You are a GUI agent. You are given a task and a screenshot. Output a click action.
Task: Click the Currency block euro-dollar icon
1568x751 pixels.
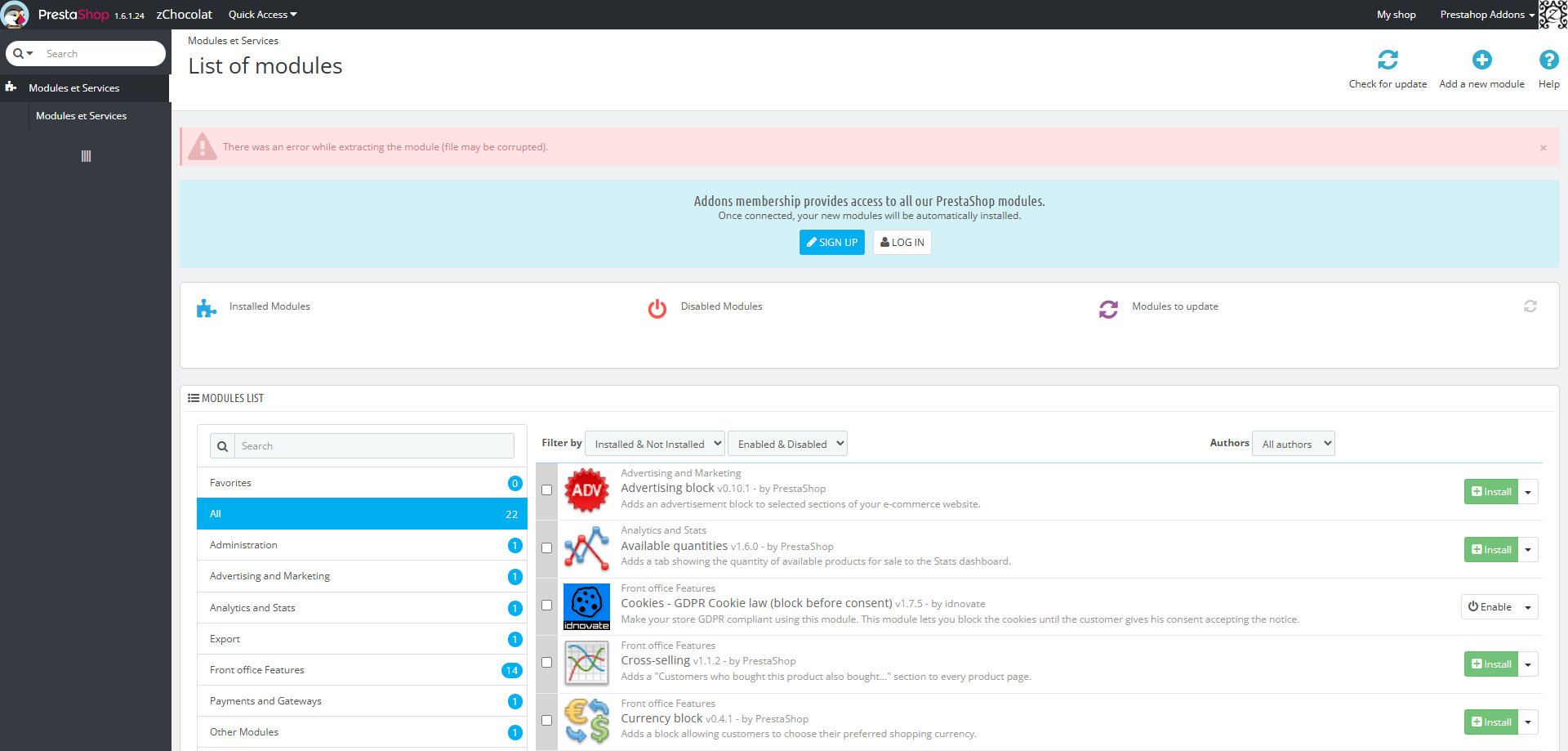coord(586,721)
